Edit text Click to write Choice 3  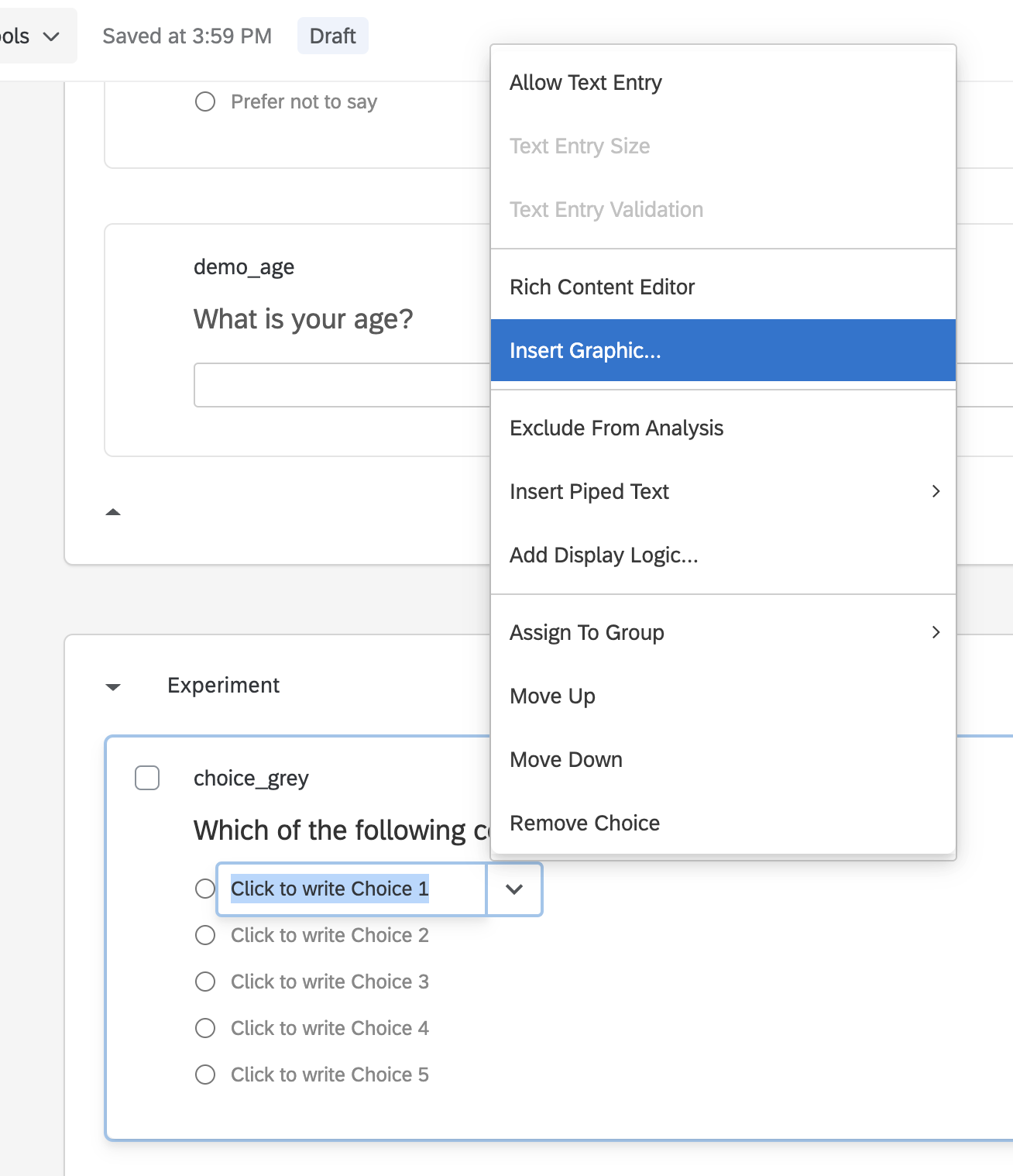tap(330, 982)
